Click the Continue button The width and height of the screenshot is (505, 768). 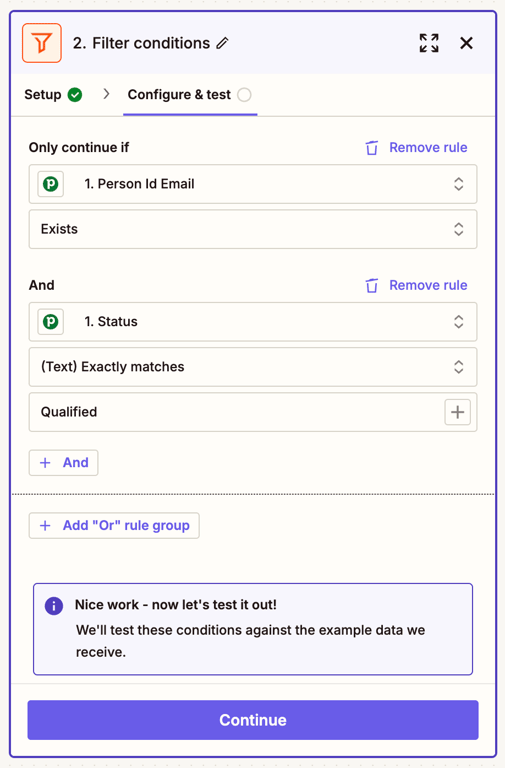tap(253, 720)
